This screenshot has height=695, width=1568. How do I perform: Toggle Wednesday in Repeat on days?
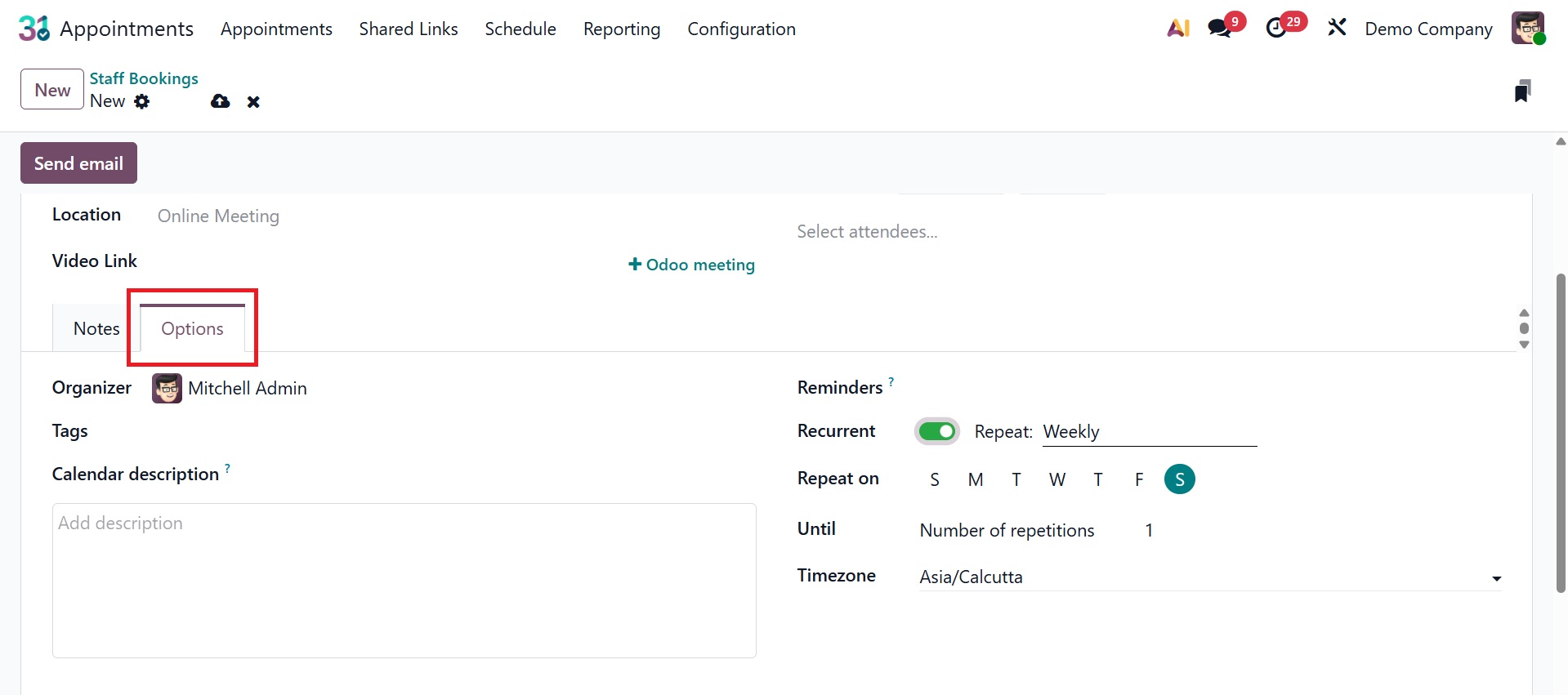1057,479
